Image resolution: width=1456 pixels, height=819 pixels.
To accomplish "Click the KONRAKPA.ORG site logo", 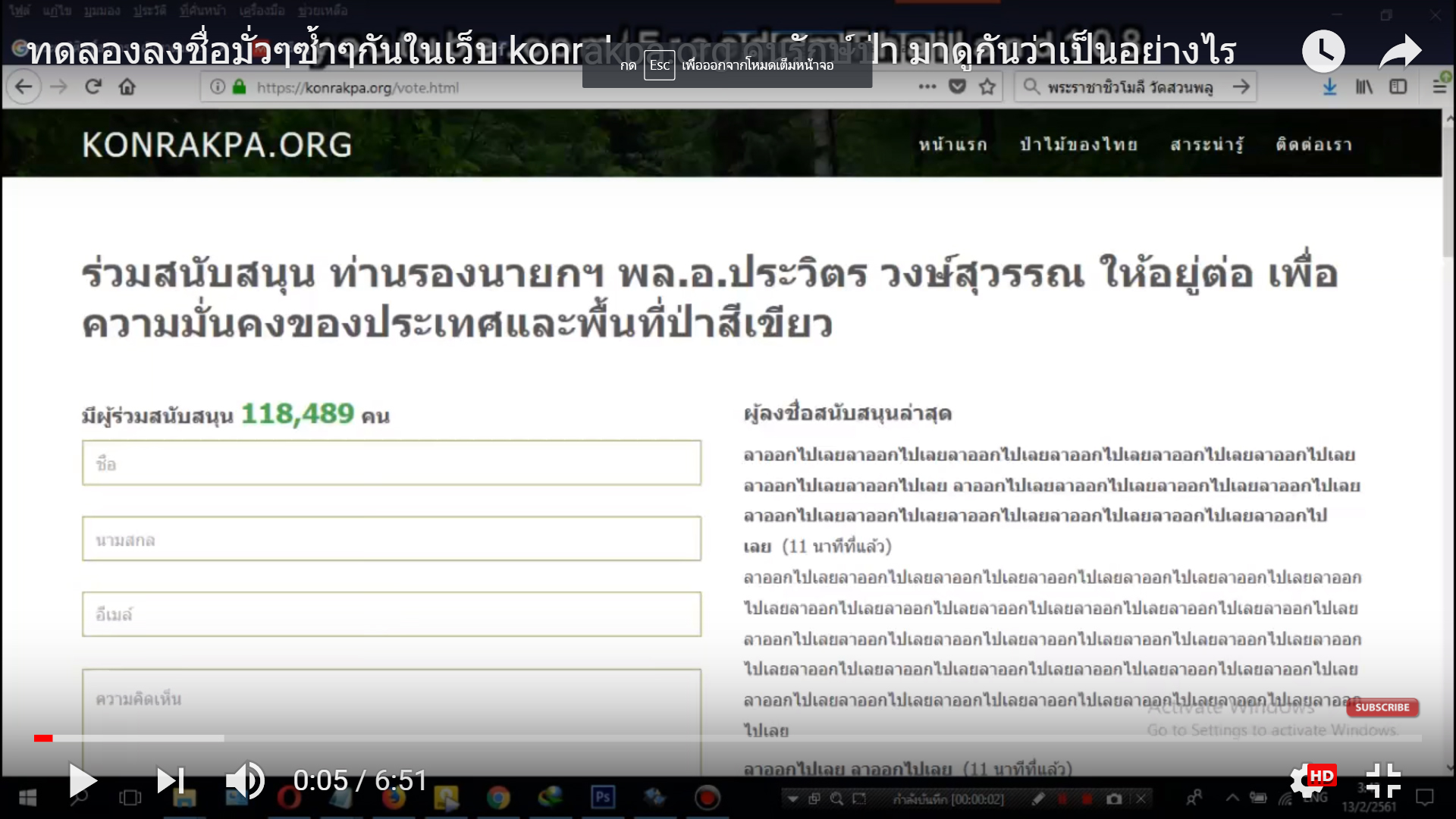I will 217,145.
